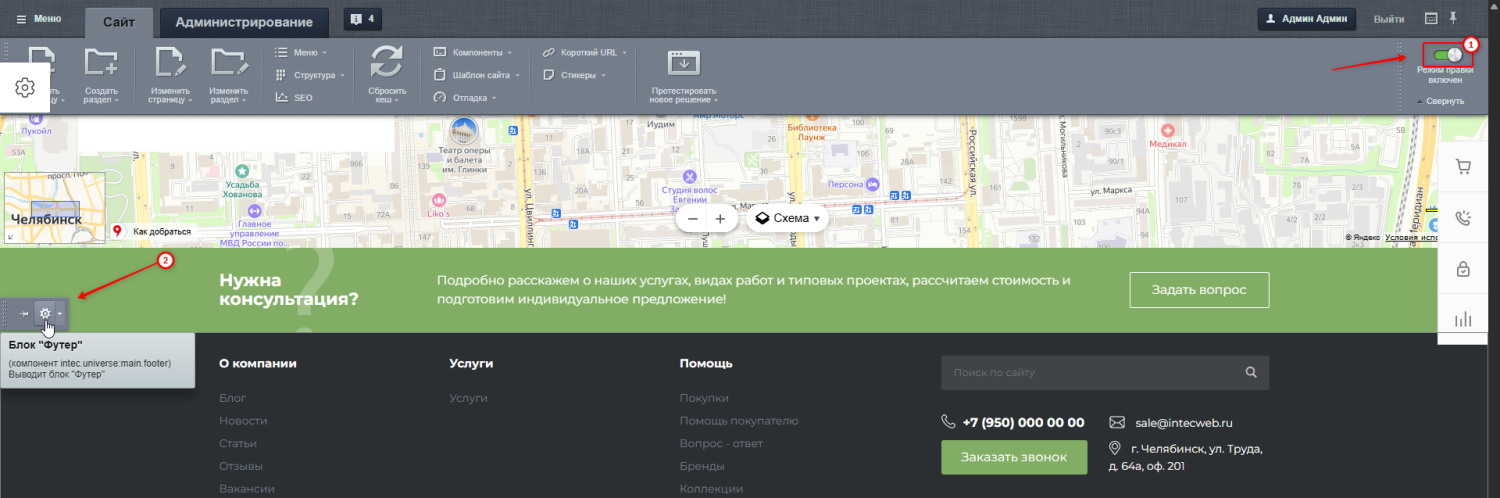Click the Create section folder icon

pos(101,64)
